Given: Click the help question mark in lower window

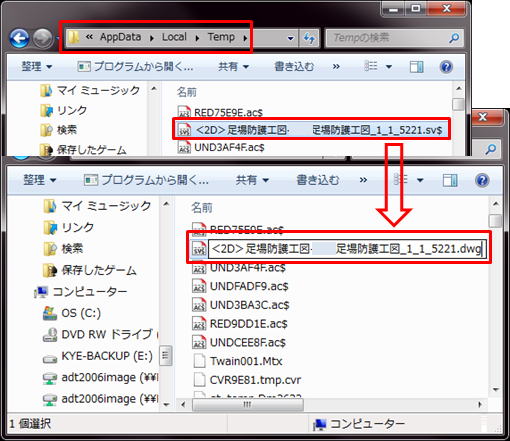Looking at the screenshot, I should (482, 180).
